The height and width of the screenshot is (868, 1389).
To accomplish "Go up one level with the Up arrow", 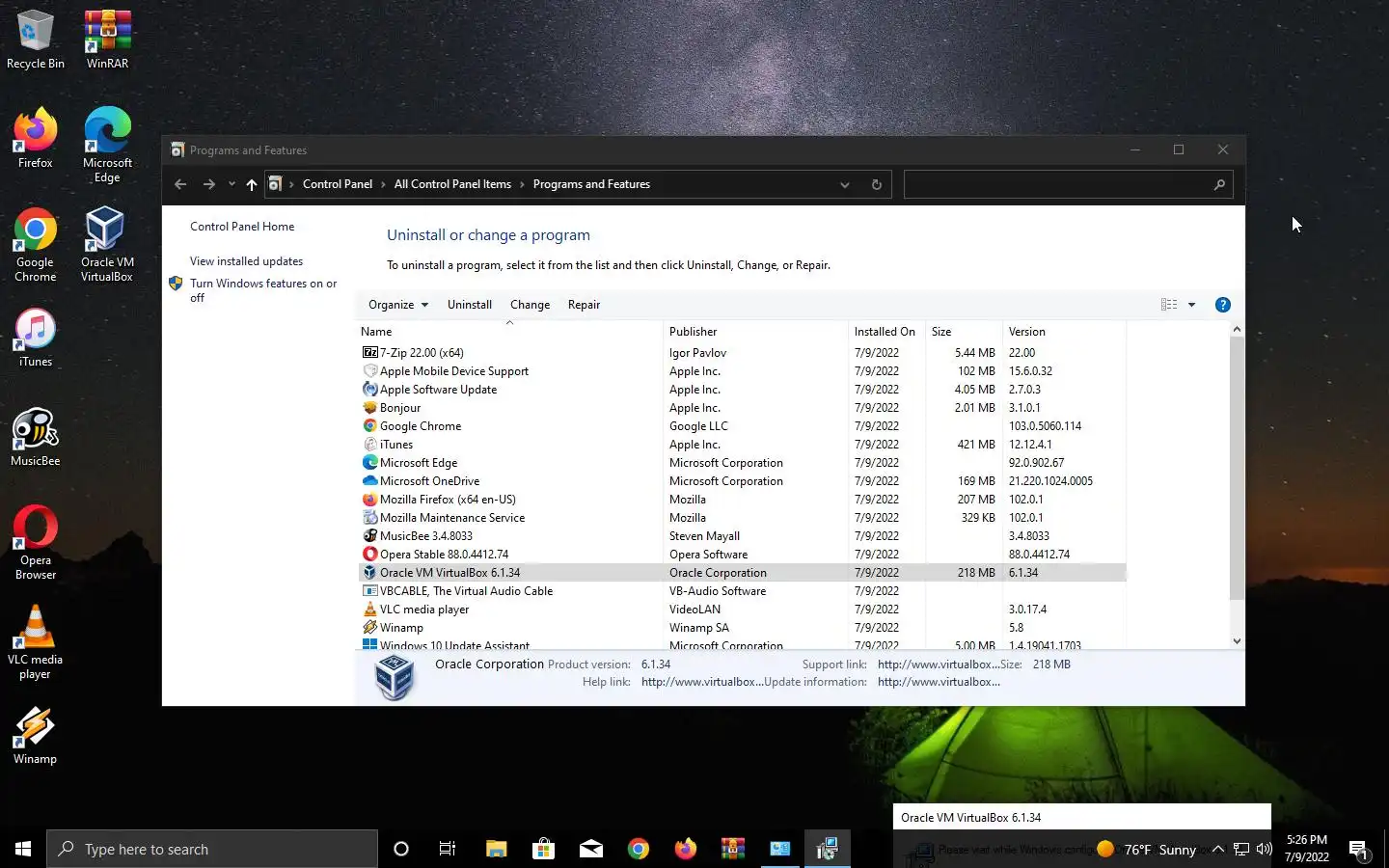I will (252, 184).
